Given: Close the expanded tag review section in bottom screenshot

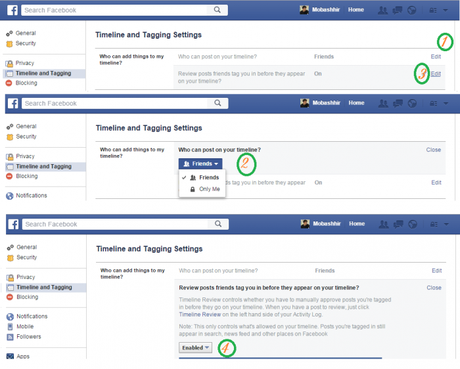Looking at the screenshot, I should (x=434, y=287).
